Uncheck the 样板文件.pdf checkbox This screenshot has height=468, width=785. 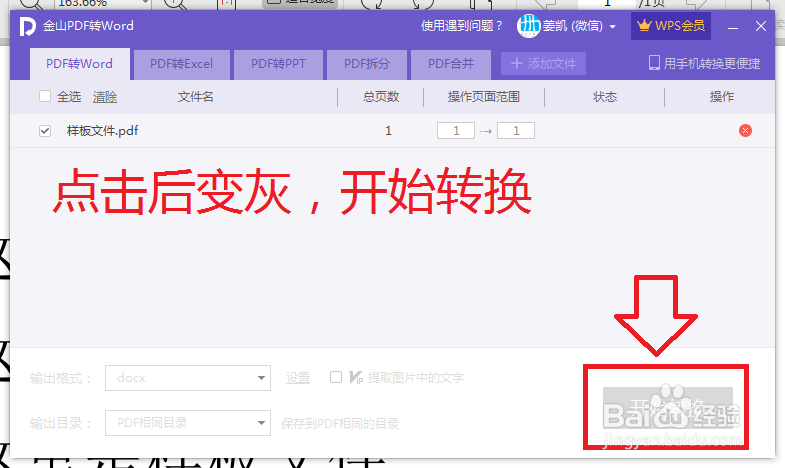tap(45, 131)
